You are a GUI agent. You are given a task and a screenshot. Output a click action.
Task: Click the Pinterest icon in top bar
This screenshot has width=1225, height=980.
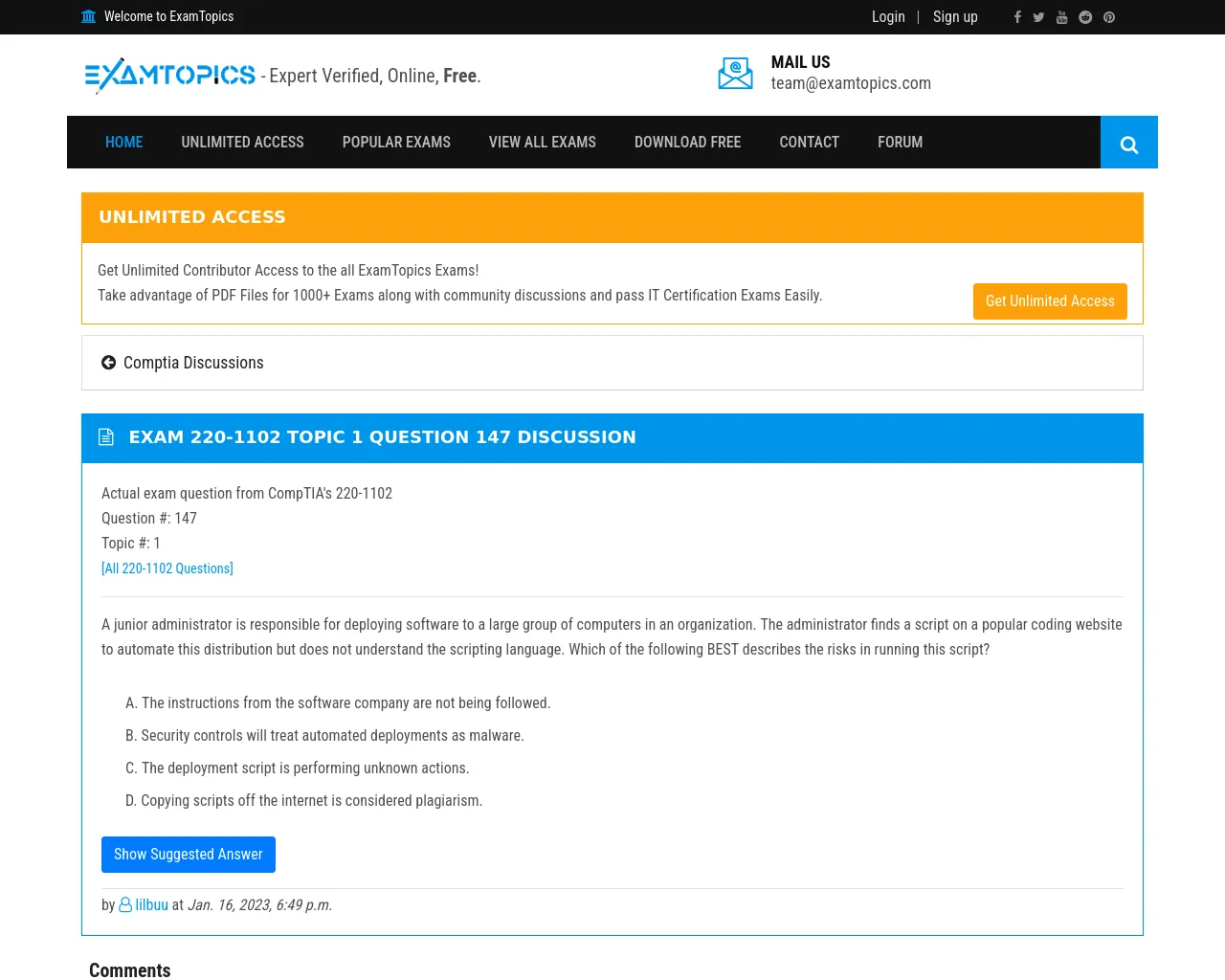pyautogui.click(x=1109, y=17)
